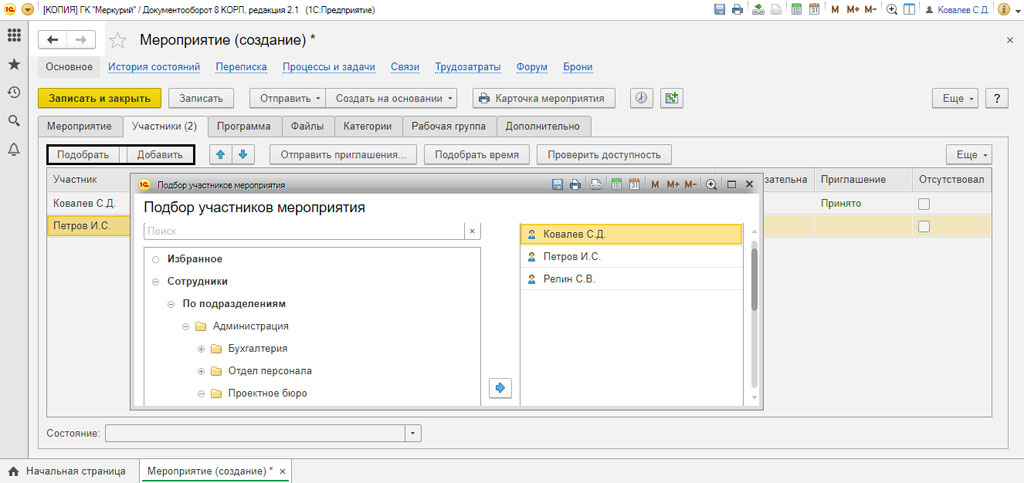Toggle 'Отсутствовал' checkbox for Ковалев С.Д.

point(924,204)
